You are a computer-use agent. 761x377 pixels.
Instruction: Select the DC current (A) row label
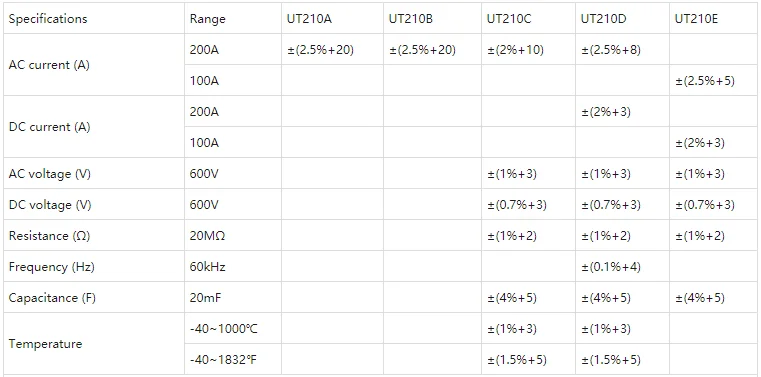tap(50, 127)
